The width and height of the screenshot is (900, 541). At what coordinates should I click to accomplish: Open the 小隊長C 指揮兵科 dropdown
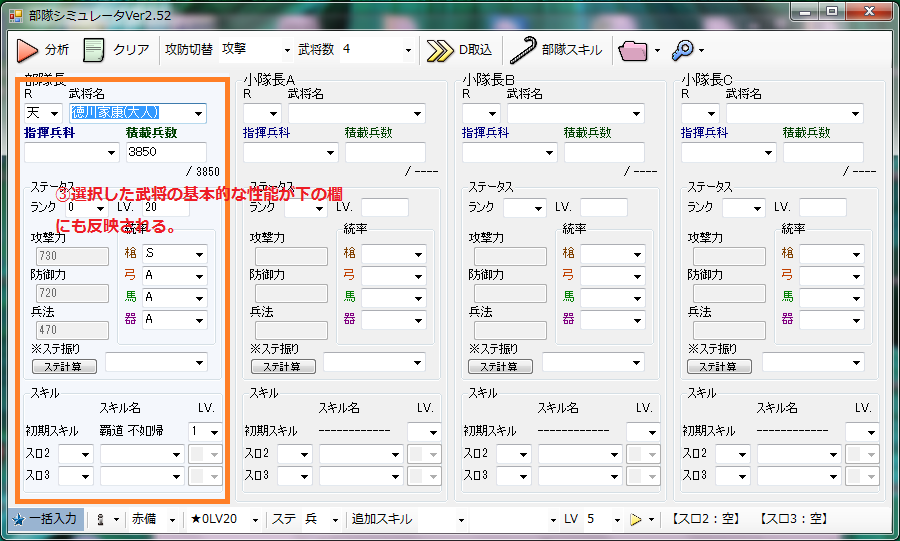[x=768, y=153]
